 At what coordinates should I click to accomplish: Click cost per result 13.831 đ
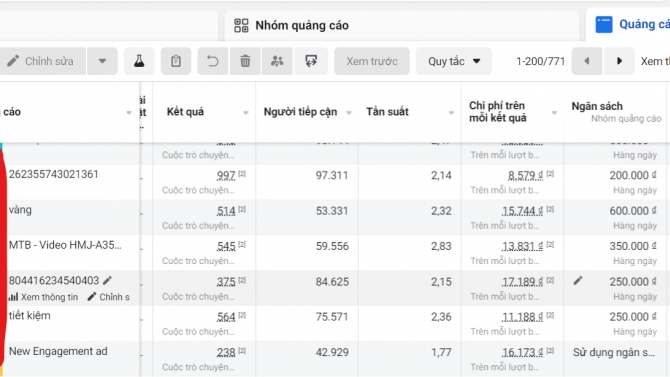coord(522,246)
